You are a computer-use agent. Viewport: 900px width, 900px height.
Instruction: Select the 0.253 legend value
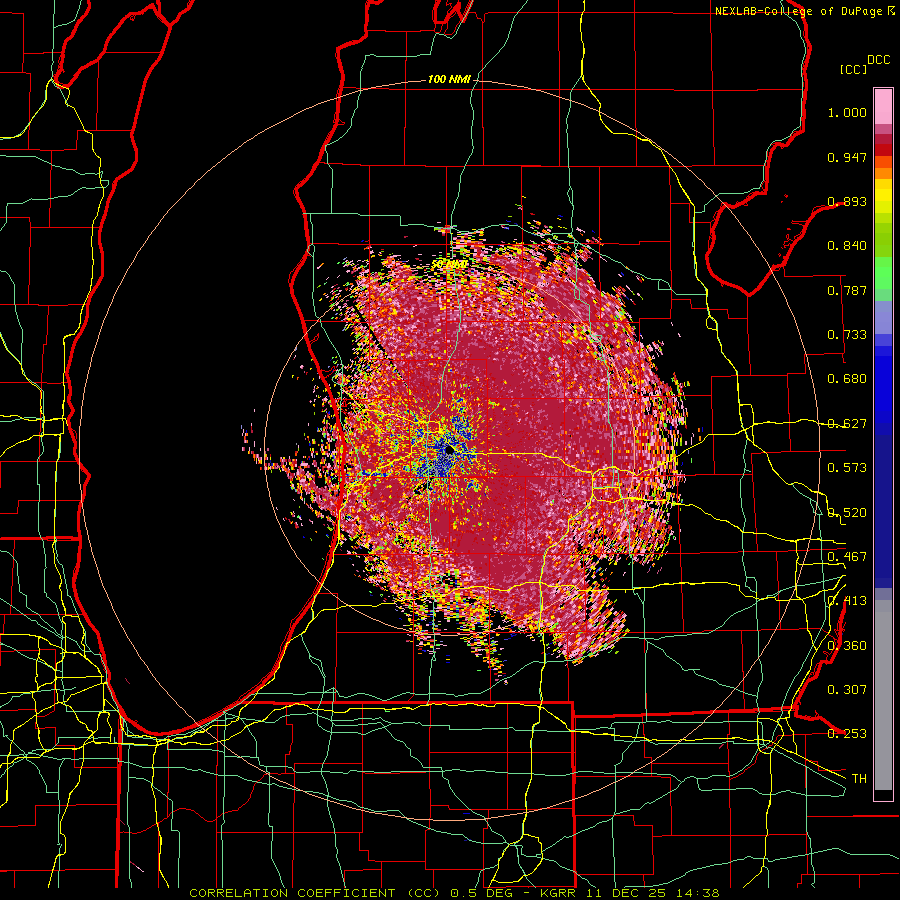(847, 734)
